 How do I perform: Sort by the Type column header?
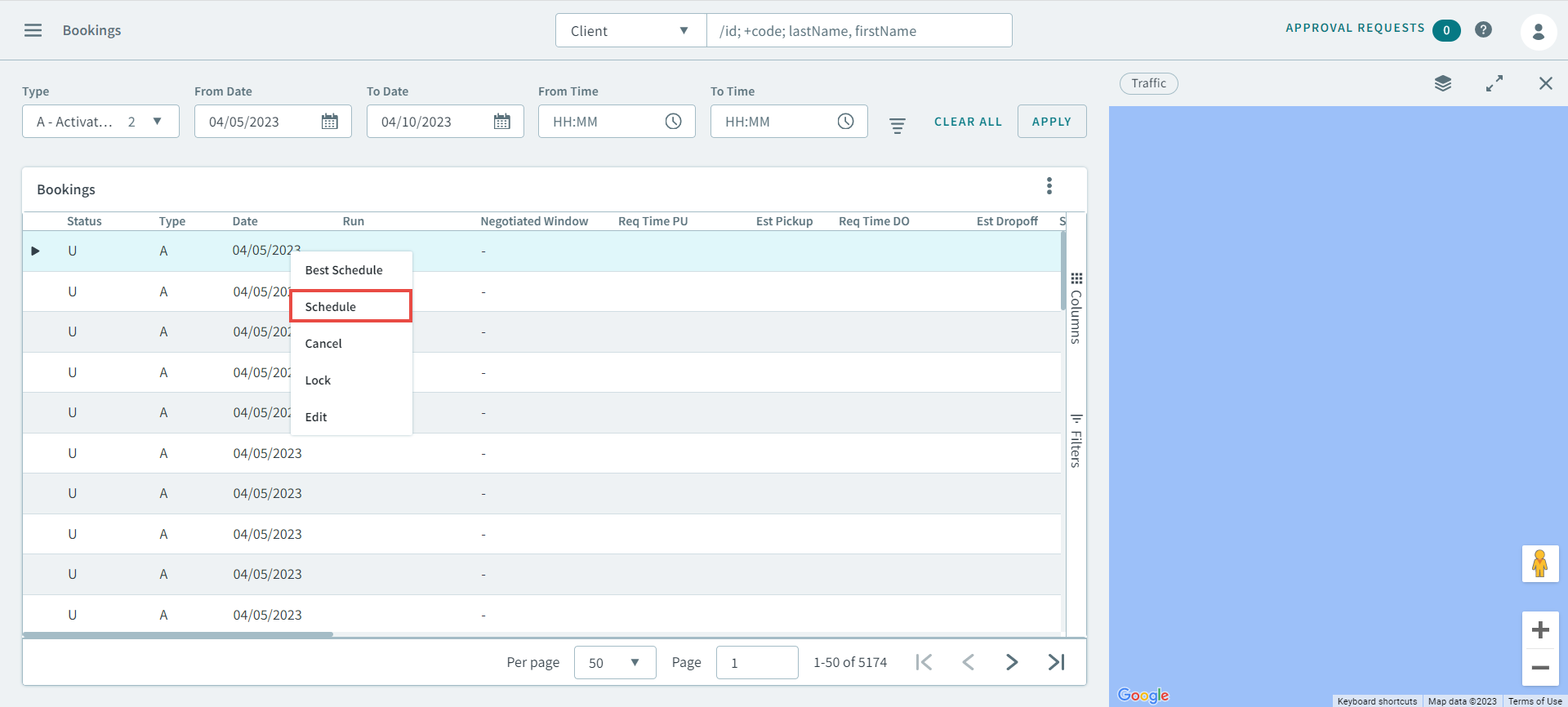point(172,221)
